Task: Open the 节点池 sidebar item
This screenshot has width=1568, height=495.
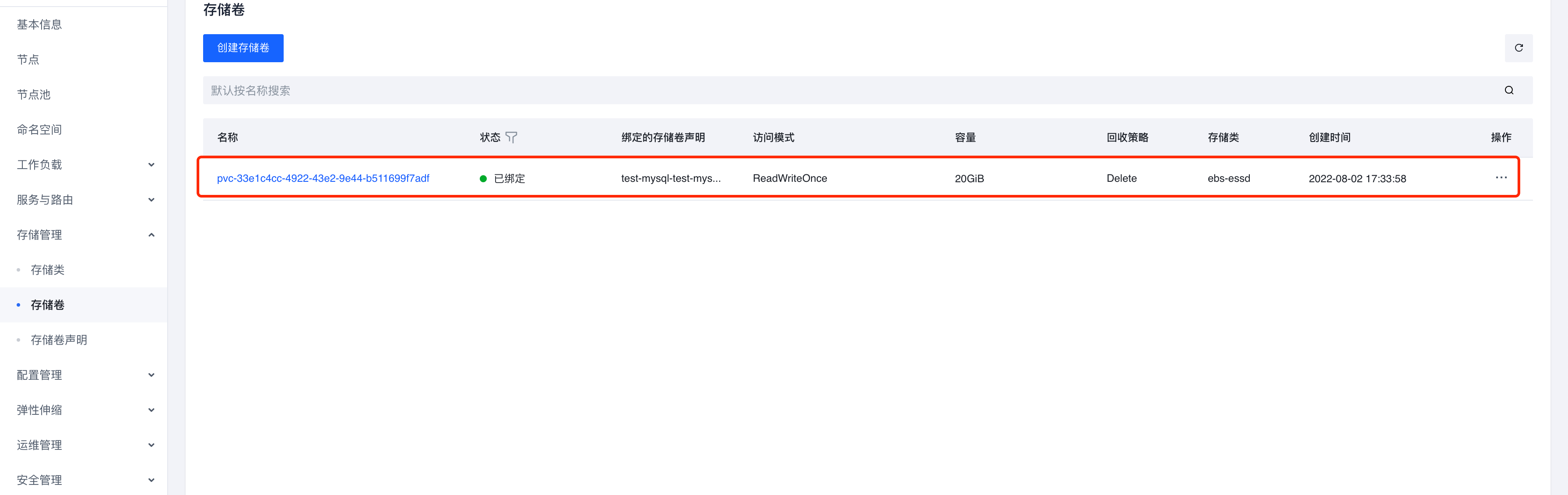Action: coord(33,94)
